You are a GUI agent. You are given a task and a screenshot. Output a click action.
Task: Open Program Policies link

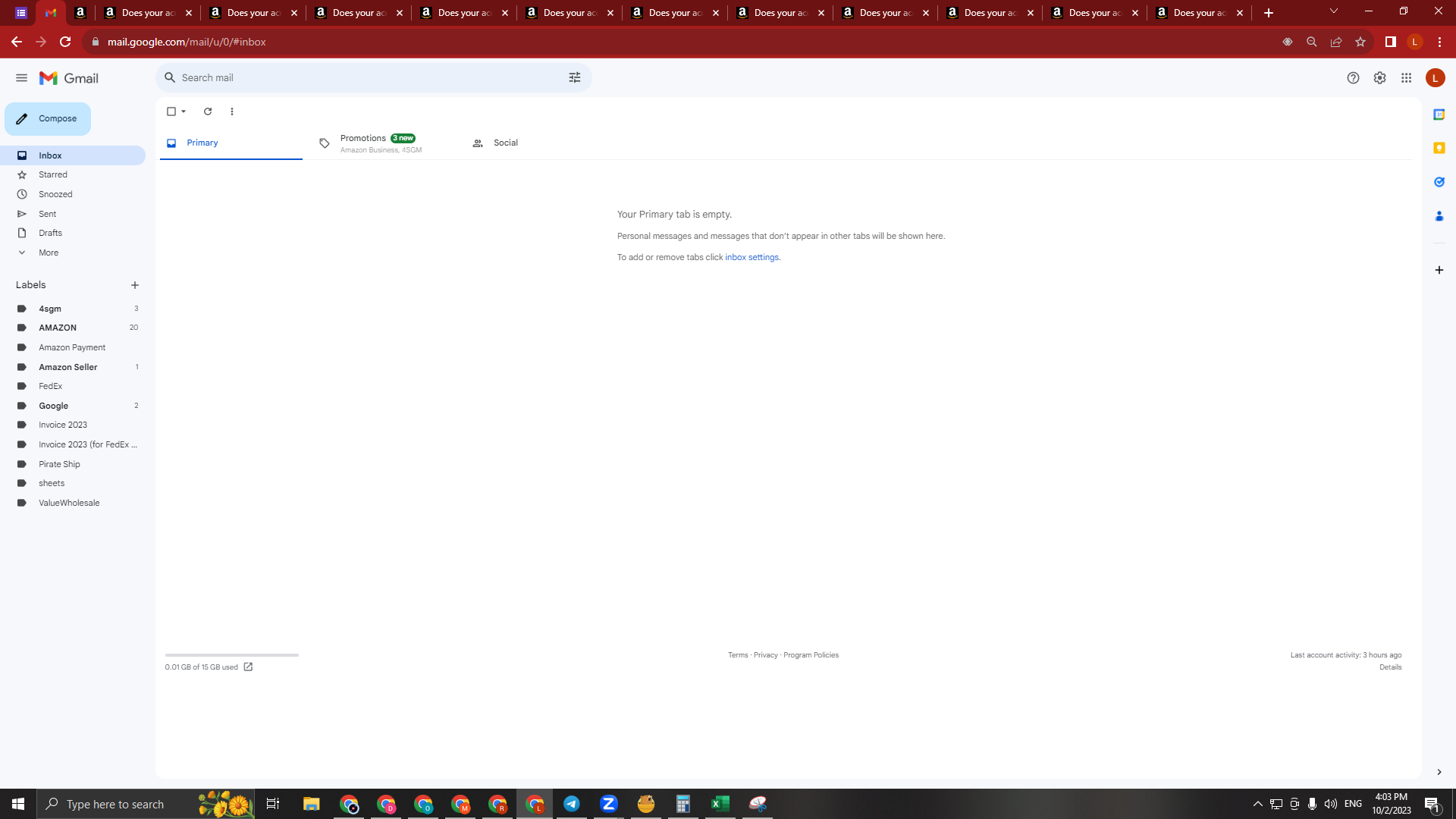point(811,655)
